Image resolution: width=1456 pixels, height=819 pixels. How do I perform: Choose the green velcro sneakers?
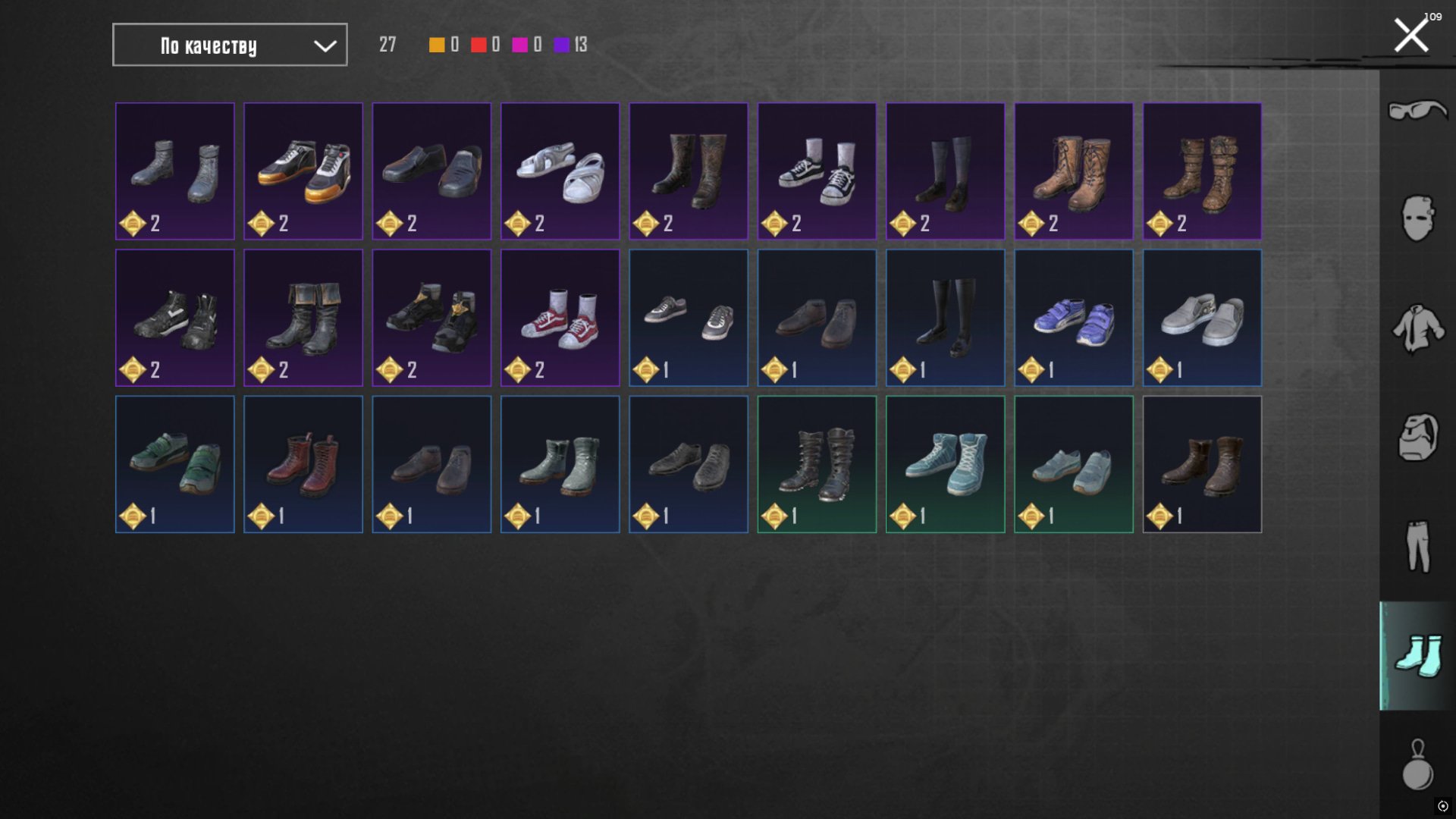(175, 464)
